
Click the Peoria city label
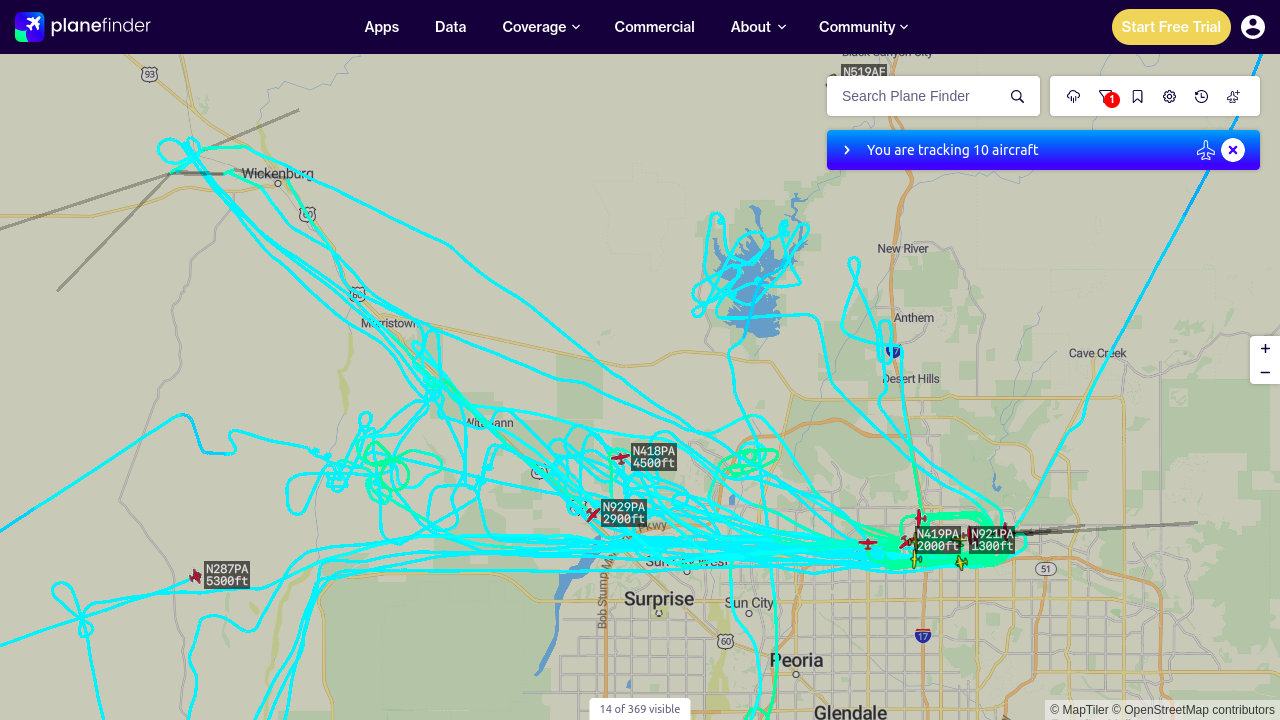pyautogui.click(x=797, y=660)
